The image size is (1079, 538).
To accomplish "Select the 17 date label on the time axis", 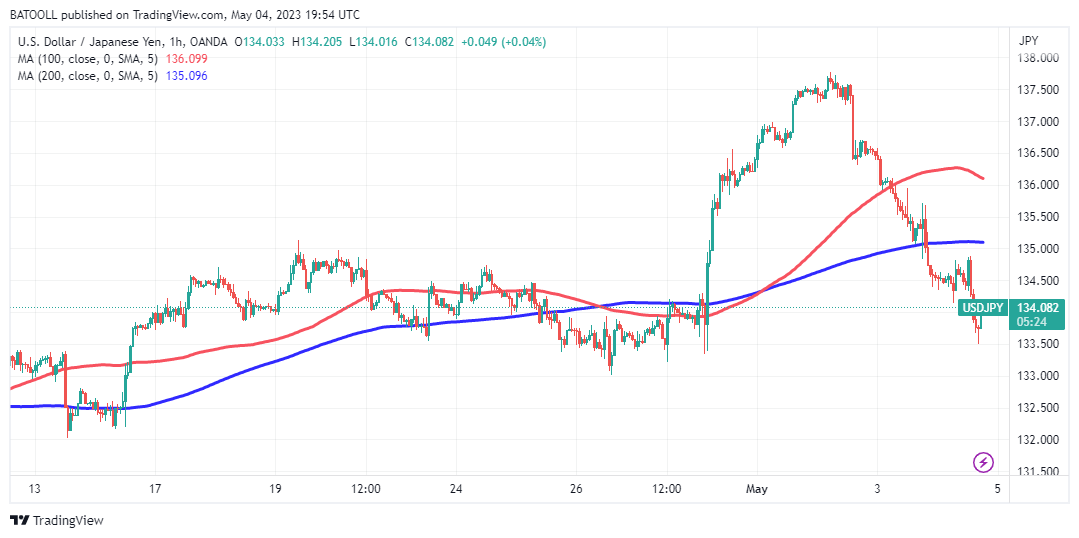I will (x=155, y=489).
